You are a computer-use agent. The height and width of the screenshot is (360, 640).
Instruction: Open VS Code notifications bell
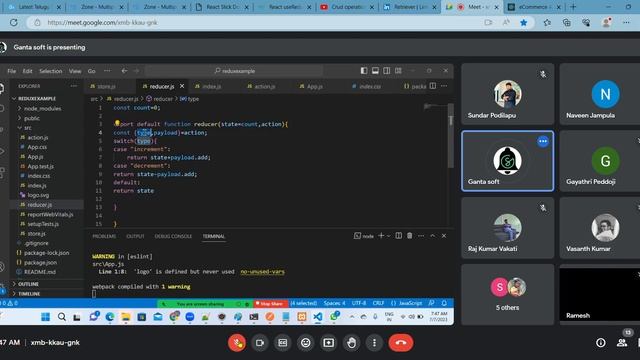click(x=444, y=303)
